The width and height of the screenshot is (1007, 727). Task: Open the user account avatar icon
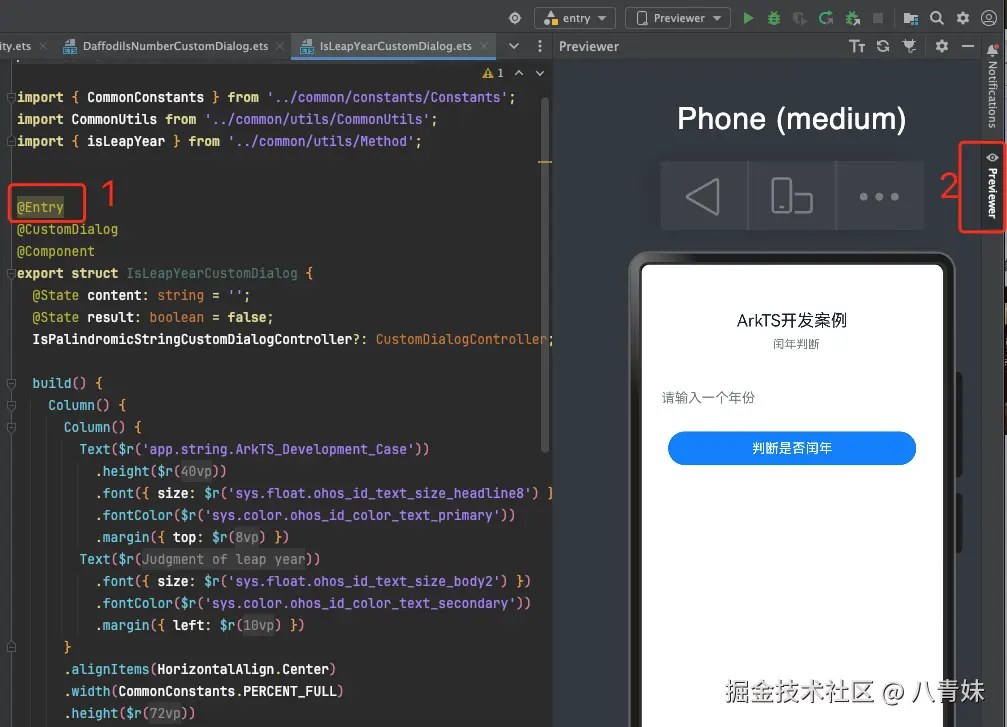pyautogui.click(x=989, y=18)
